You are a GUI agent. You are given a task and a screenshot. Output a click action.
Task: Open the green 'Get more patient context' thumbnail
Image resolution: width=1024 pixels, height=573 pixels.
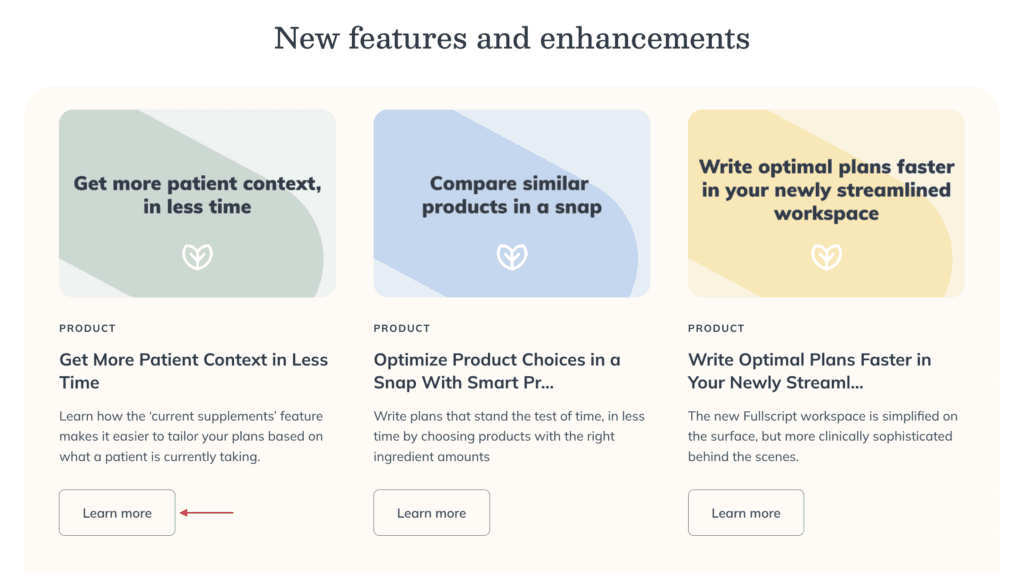(197, 203)
